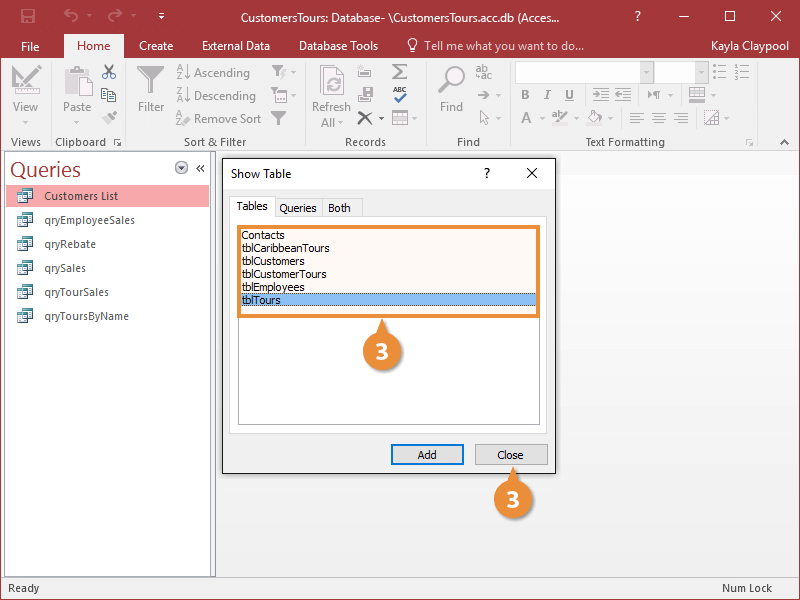
Task: Click the Undo arrow icon
Action: [x=71, y=16]
